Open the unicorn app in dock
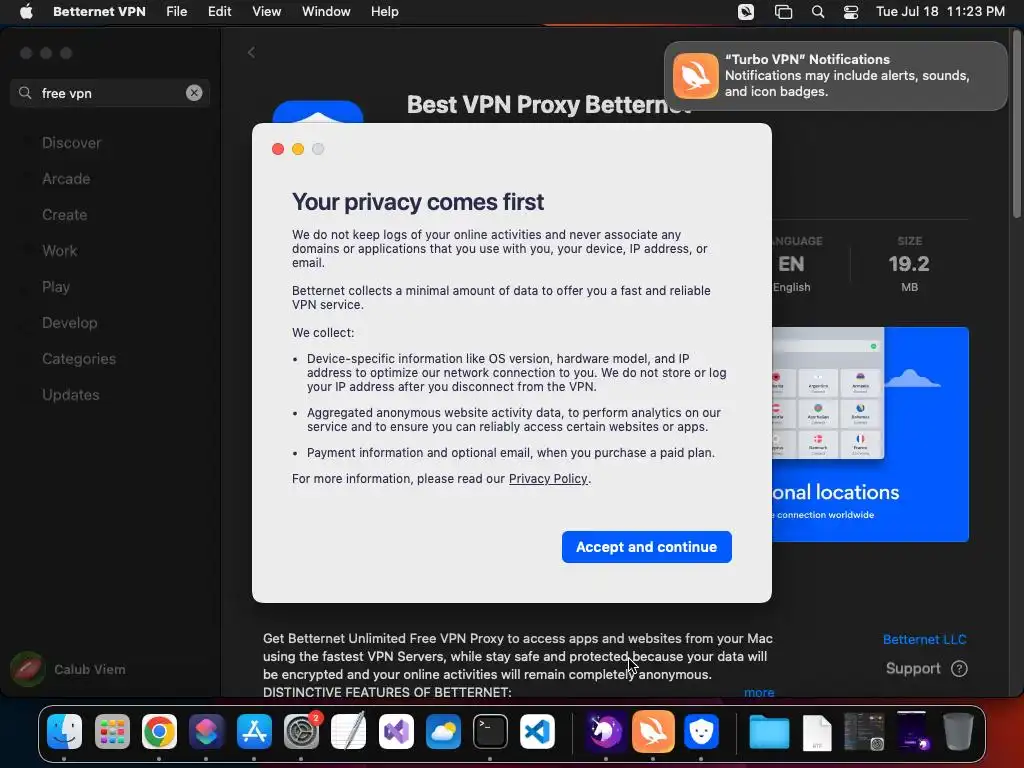Viewport: 1024px width, 768px height. tap(605, 731)
